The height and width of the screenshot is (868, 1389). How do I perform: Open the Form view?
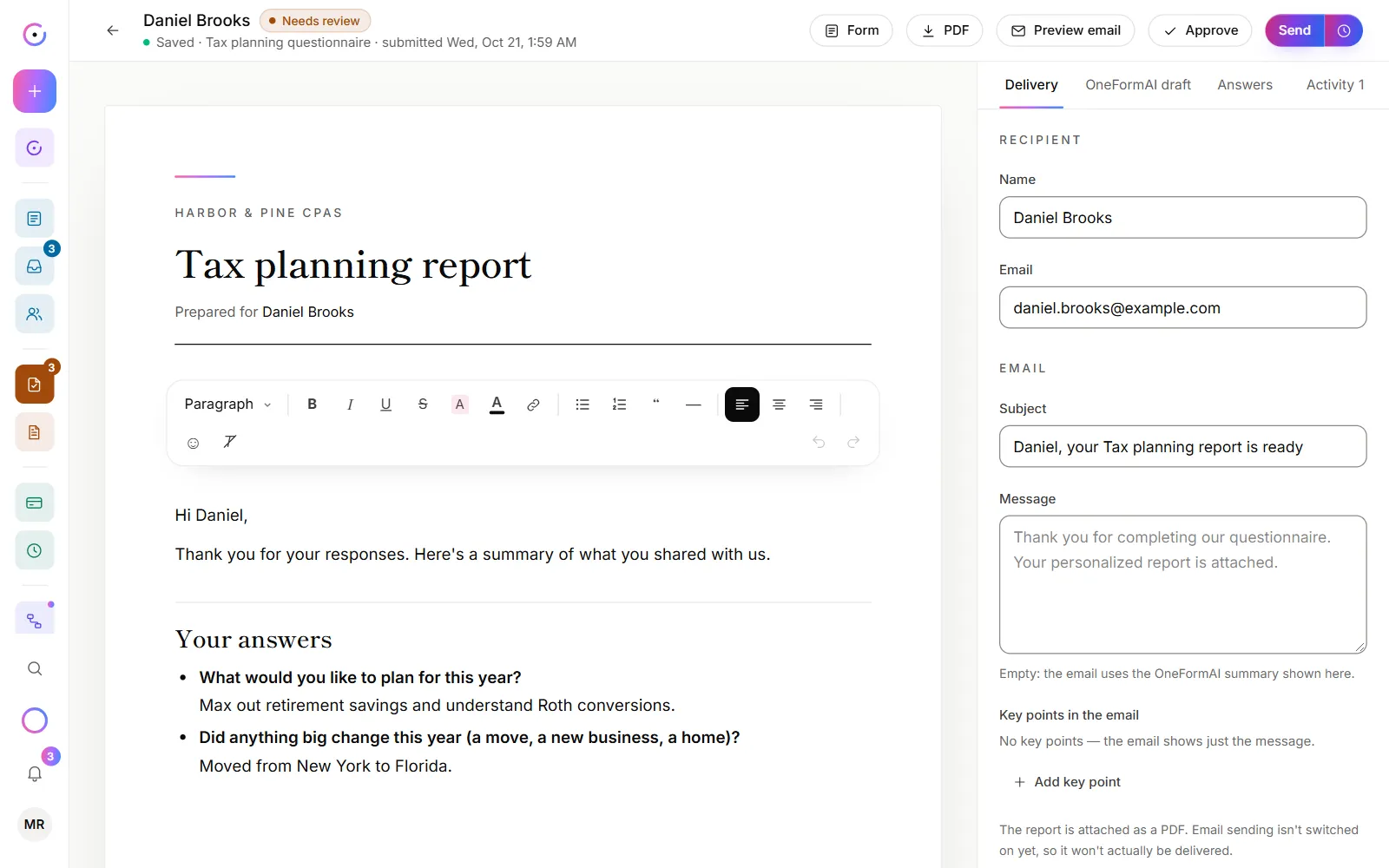click(x=852, y=30)
